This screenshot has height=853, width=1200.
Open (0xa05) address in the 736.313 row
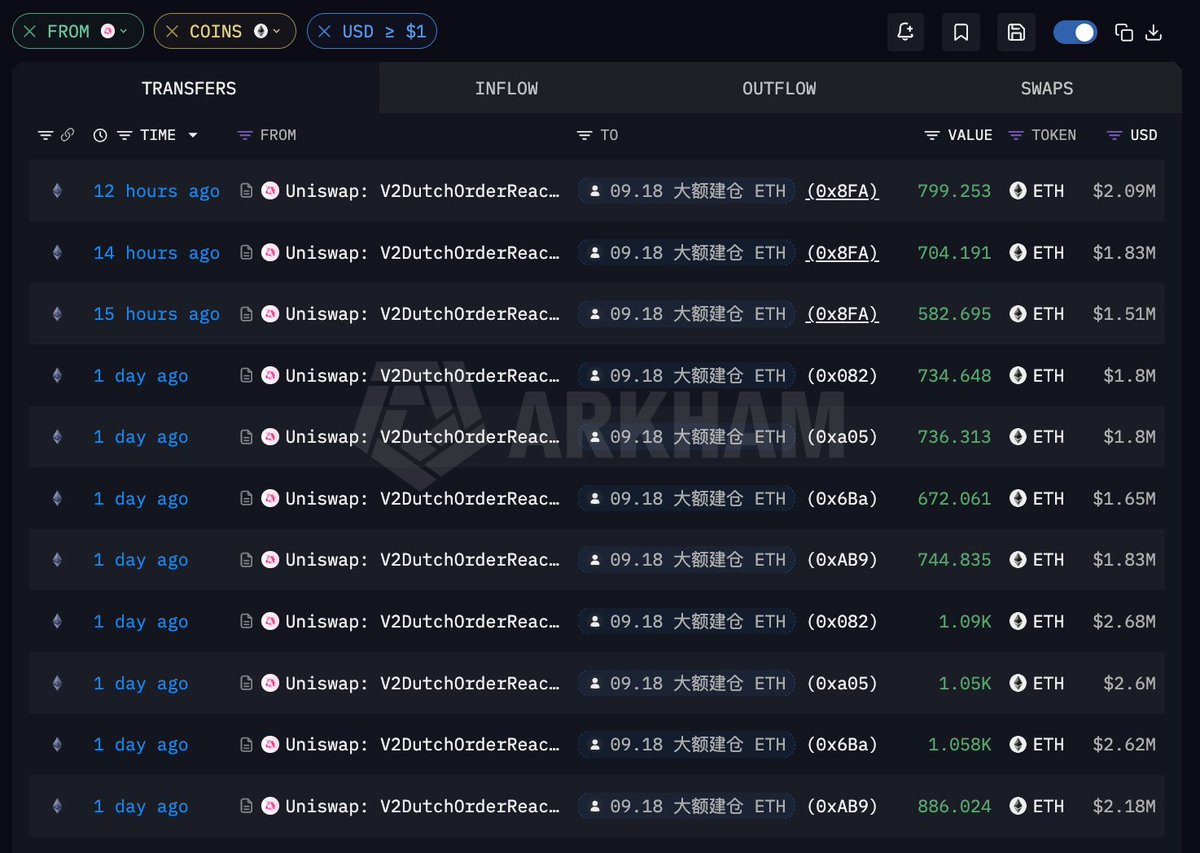point(842,437)
